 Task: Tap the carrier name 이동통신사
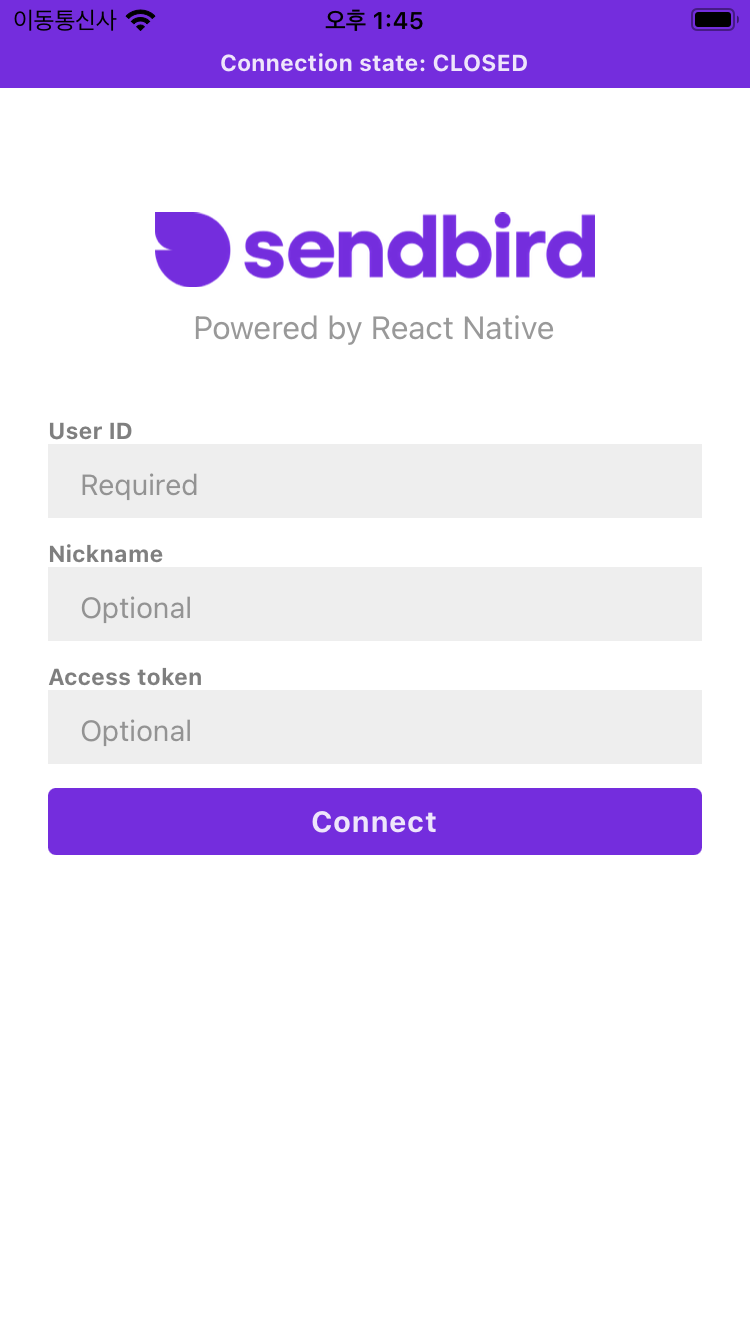(65, 20)
